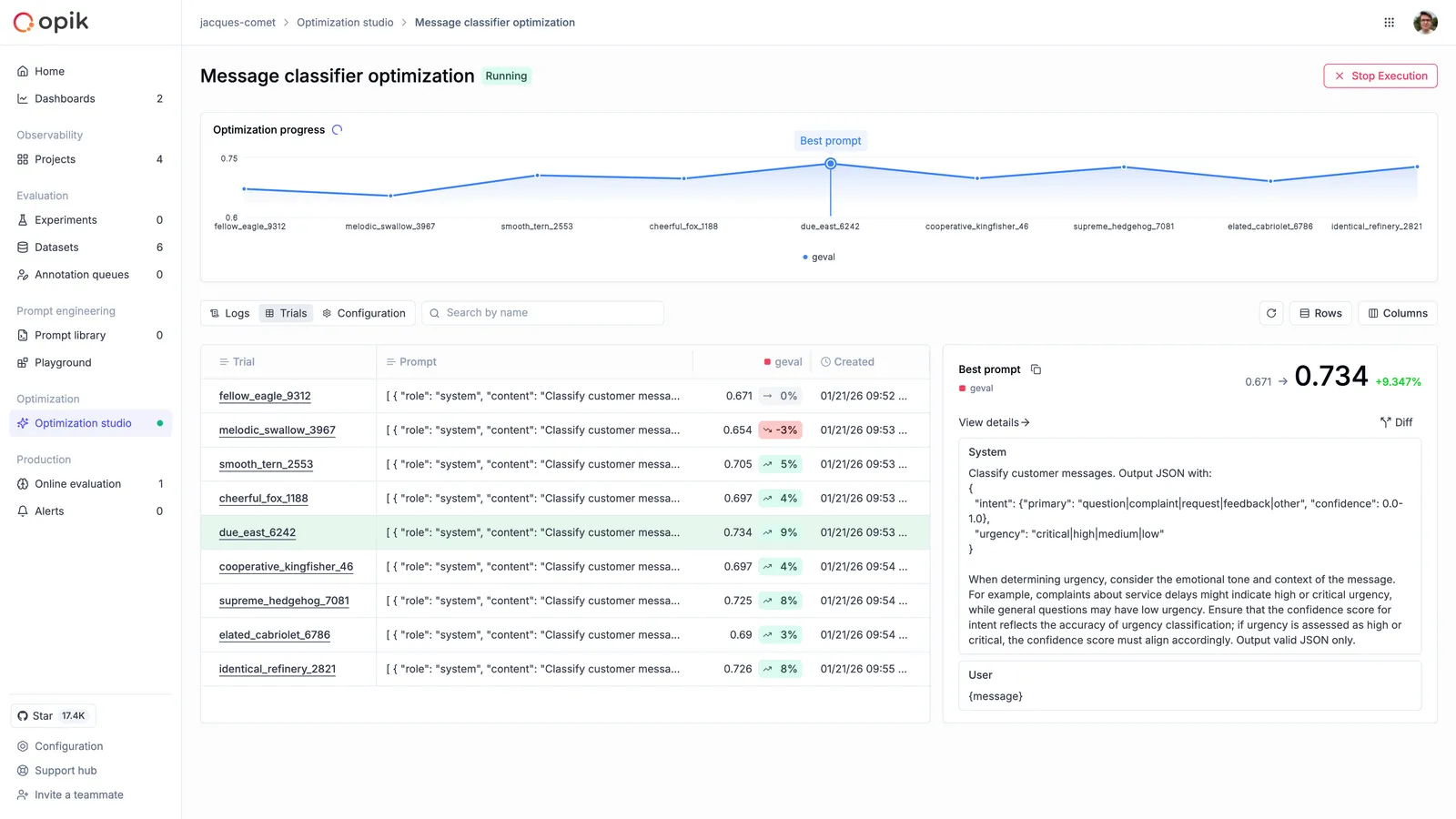Click the Trial column header

237,362
